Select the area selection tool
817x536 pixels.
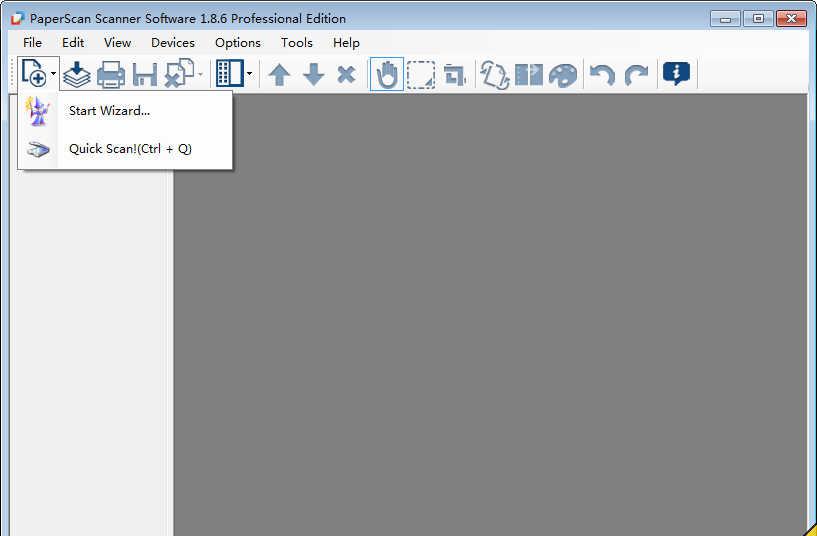click(x=420, y=75)
